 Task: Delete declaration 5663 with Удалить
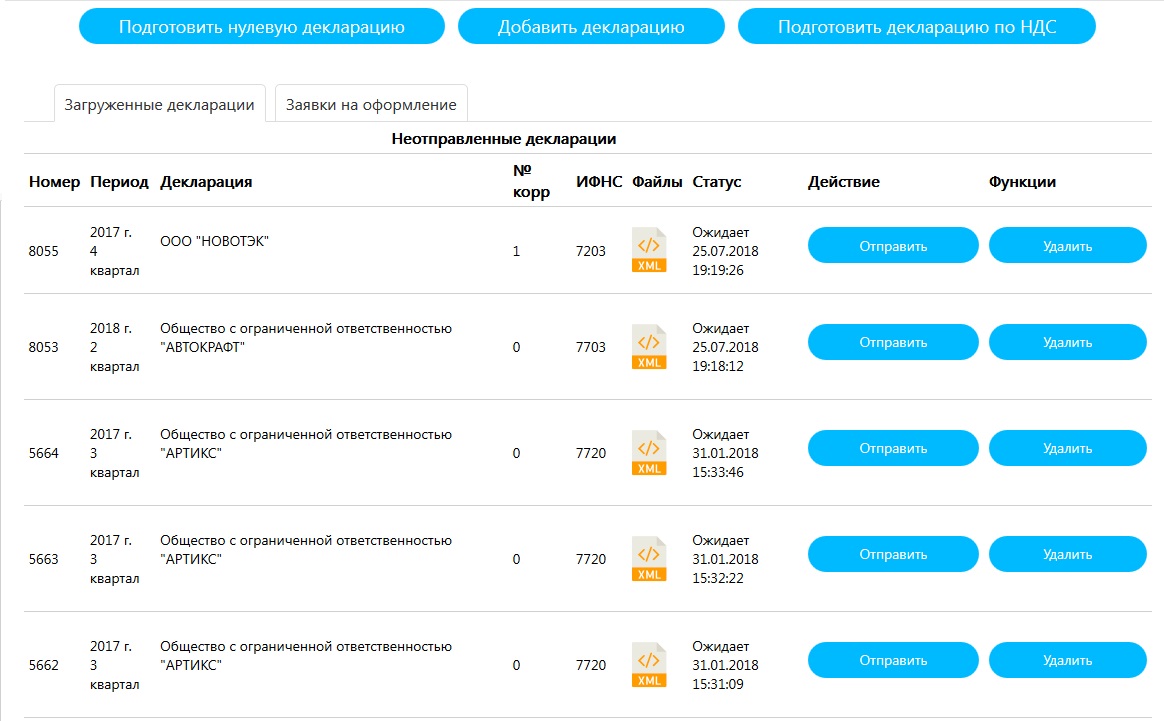point(1067,555)
